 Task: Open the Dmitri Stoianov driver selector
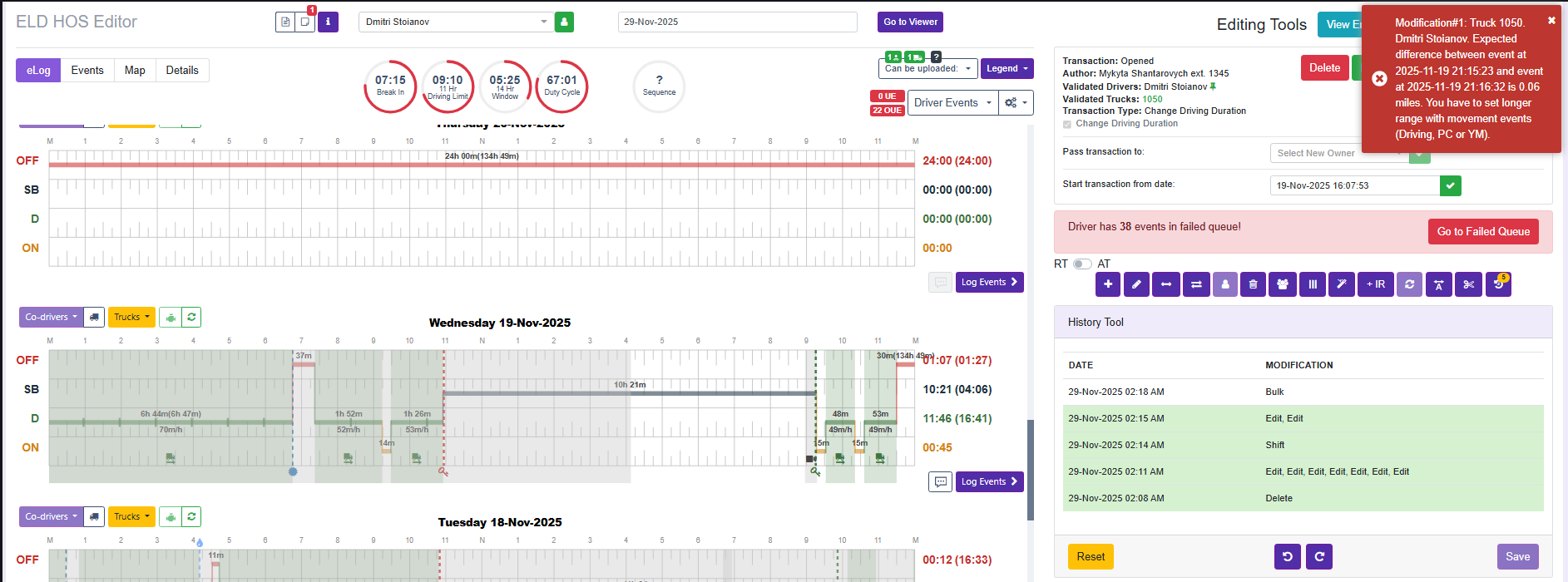point(457,22)
